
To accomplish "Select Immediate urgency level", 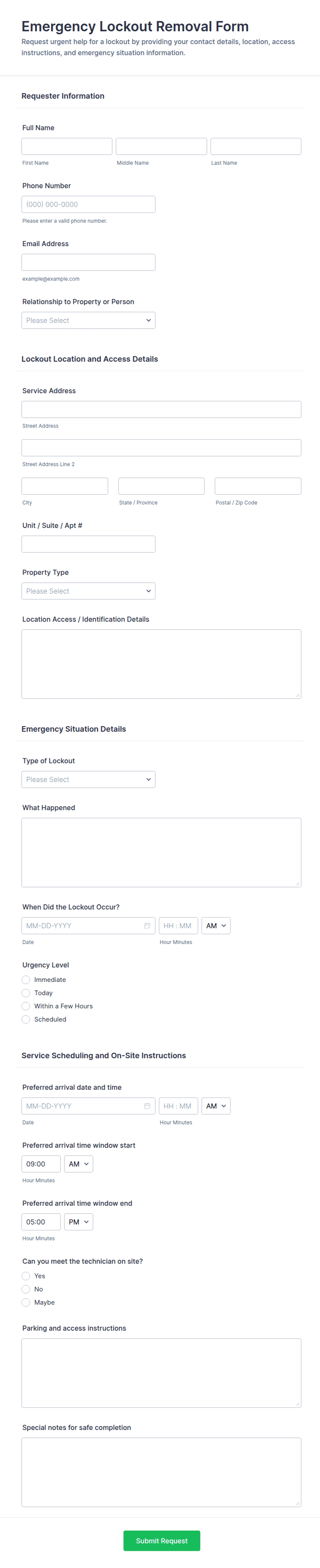I will pos(26,979).
